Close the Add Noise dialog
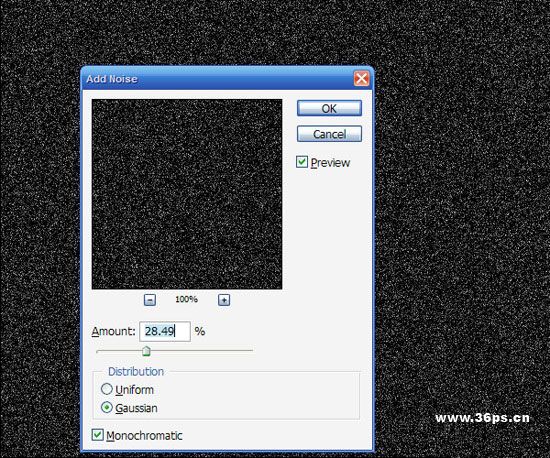Image resolution: width=550 pixels, height=458 pixels. click(361, 79)
